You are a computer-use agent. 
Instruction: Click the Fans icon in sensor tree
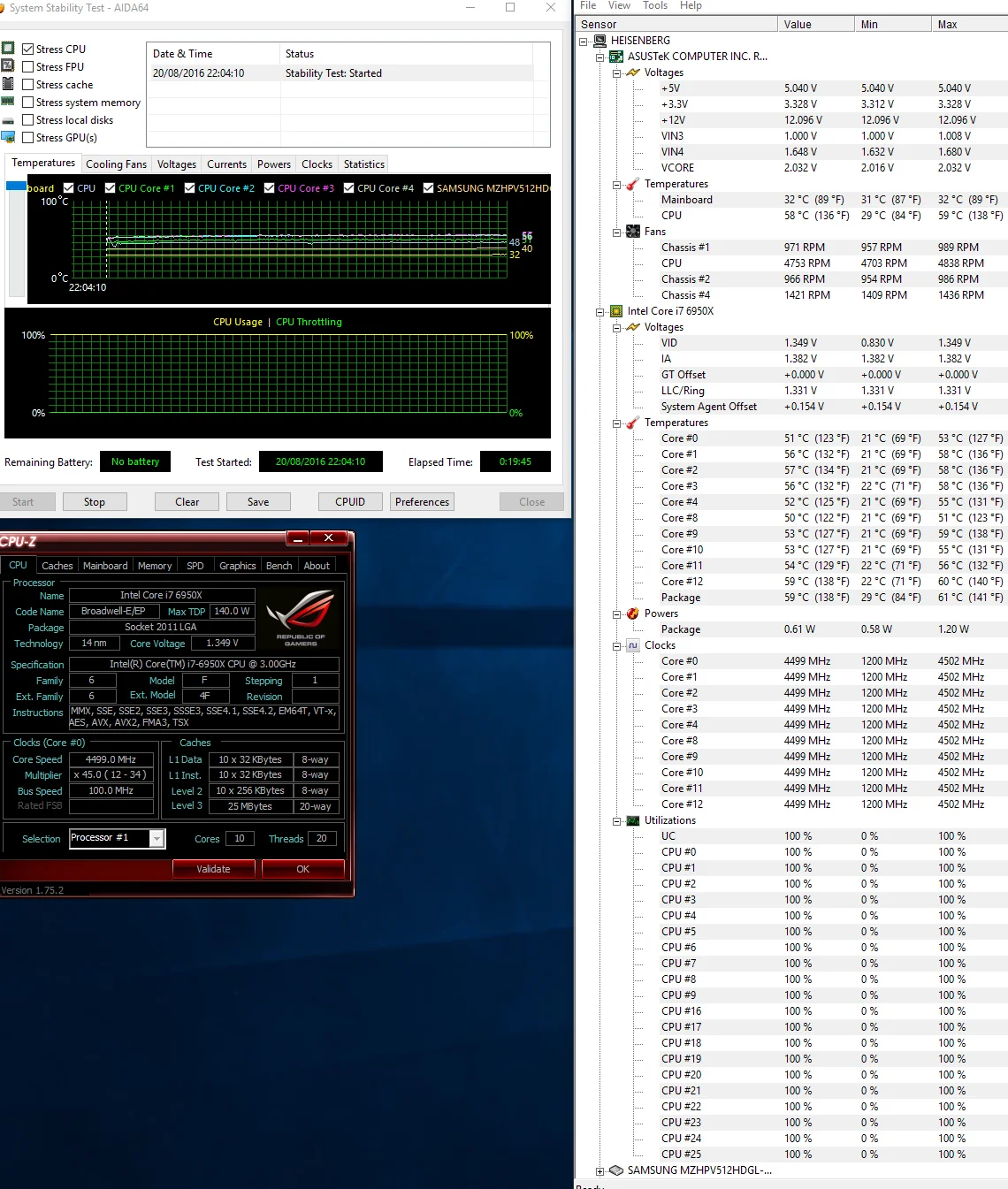pyautogui.click(x=633, y=232)
